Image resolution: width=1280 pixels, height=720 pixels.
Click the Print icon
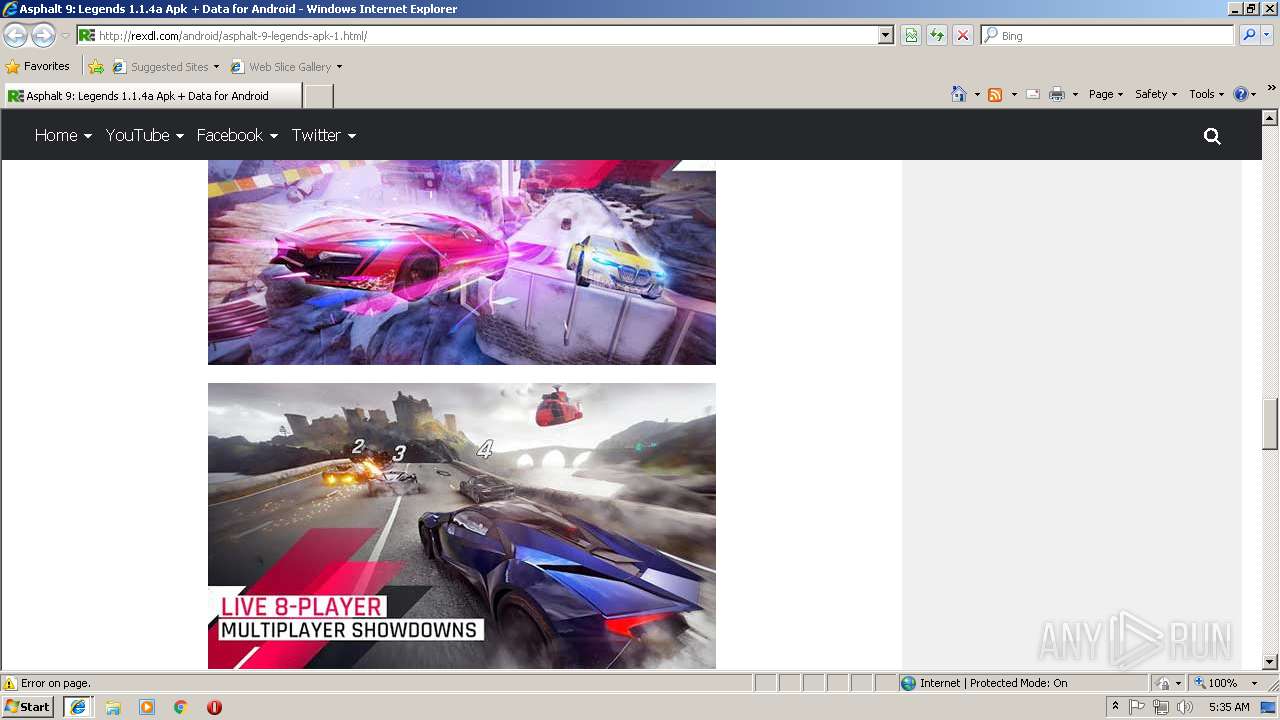(1057, 94)
